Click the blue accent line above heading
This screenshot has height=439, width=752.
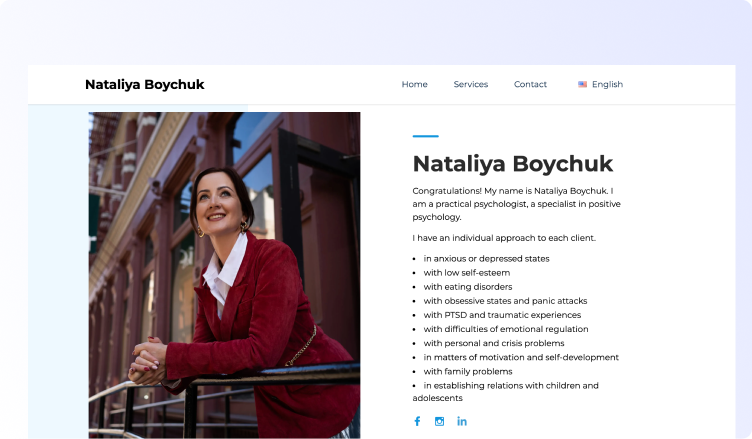(x=425, y=136)
